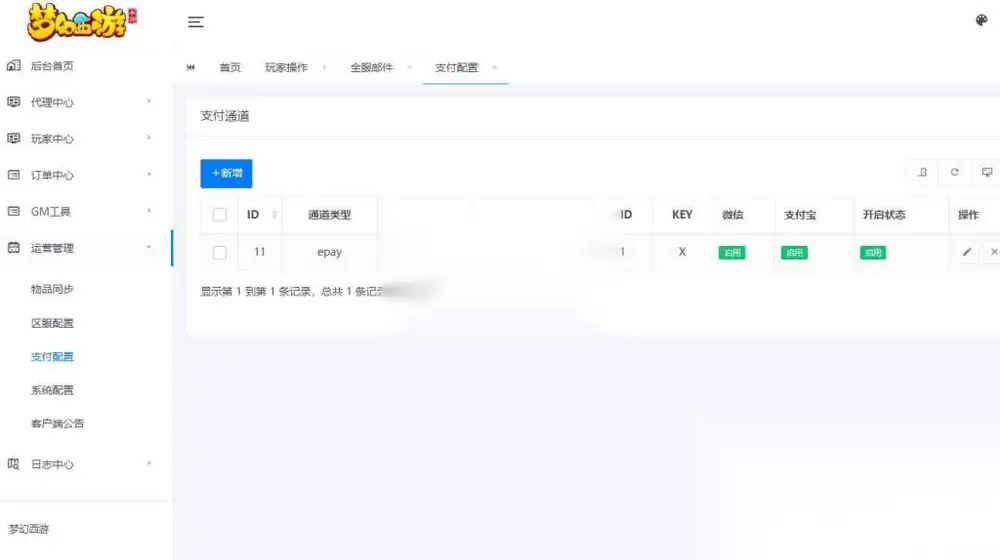Click the 通道类型 column header

pyautogui.click(x=329, y=215)
